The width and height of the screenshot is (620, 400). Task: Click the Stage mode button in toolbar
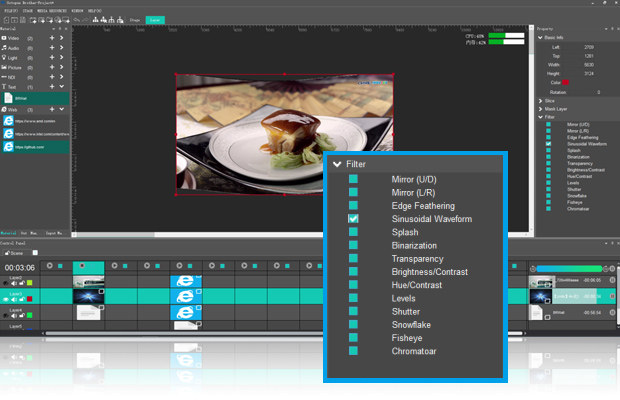click(x=135, y=20)
